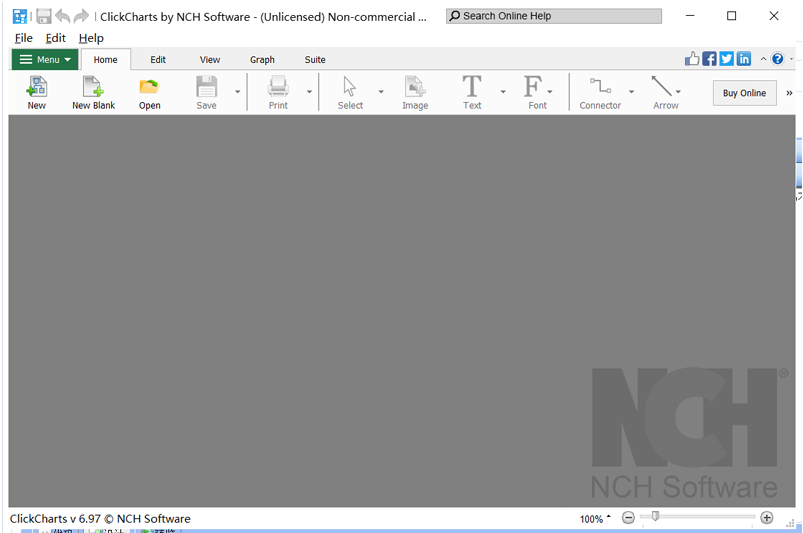Screen dimensions: 803x533
Task: Switch to the View tab
Action: [x=209, y=59]
